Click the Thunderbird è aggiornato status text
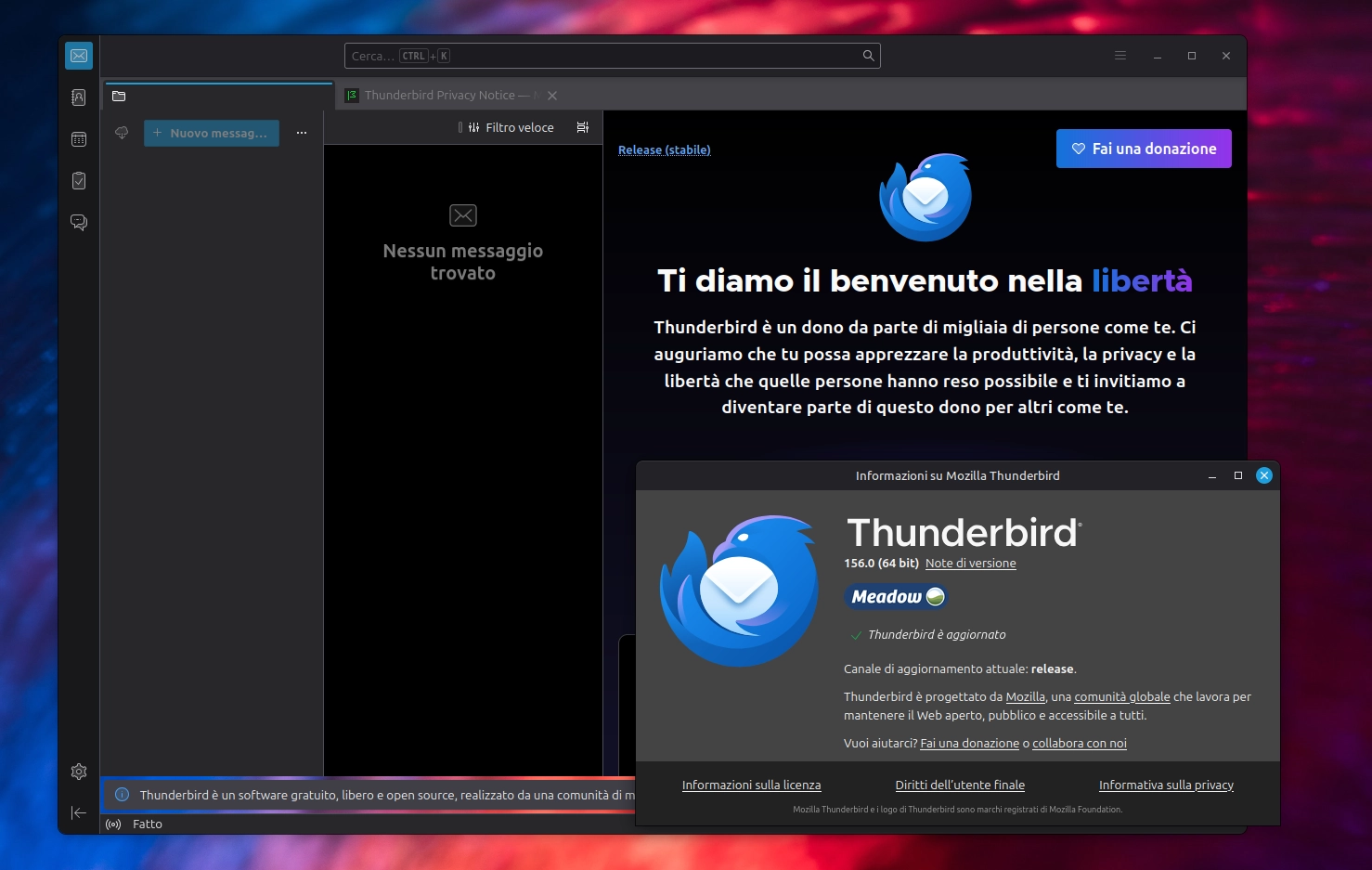 tap(937, 634)
